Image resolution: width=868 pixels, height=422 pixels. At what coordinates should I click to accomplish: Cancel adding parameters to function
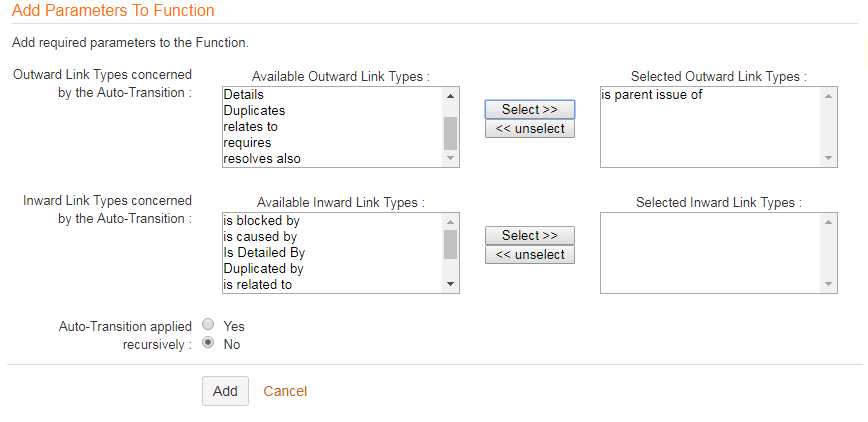(x=285, y=391)
